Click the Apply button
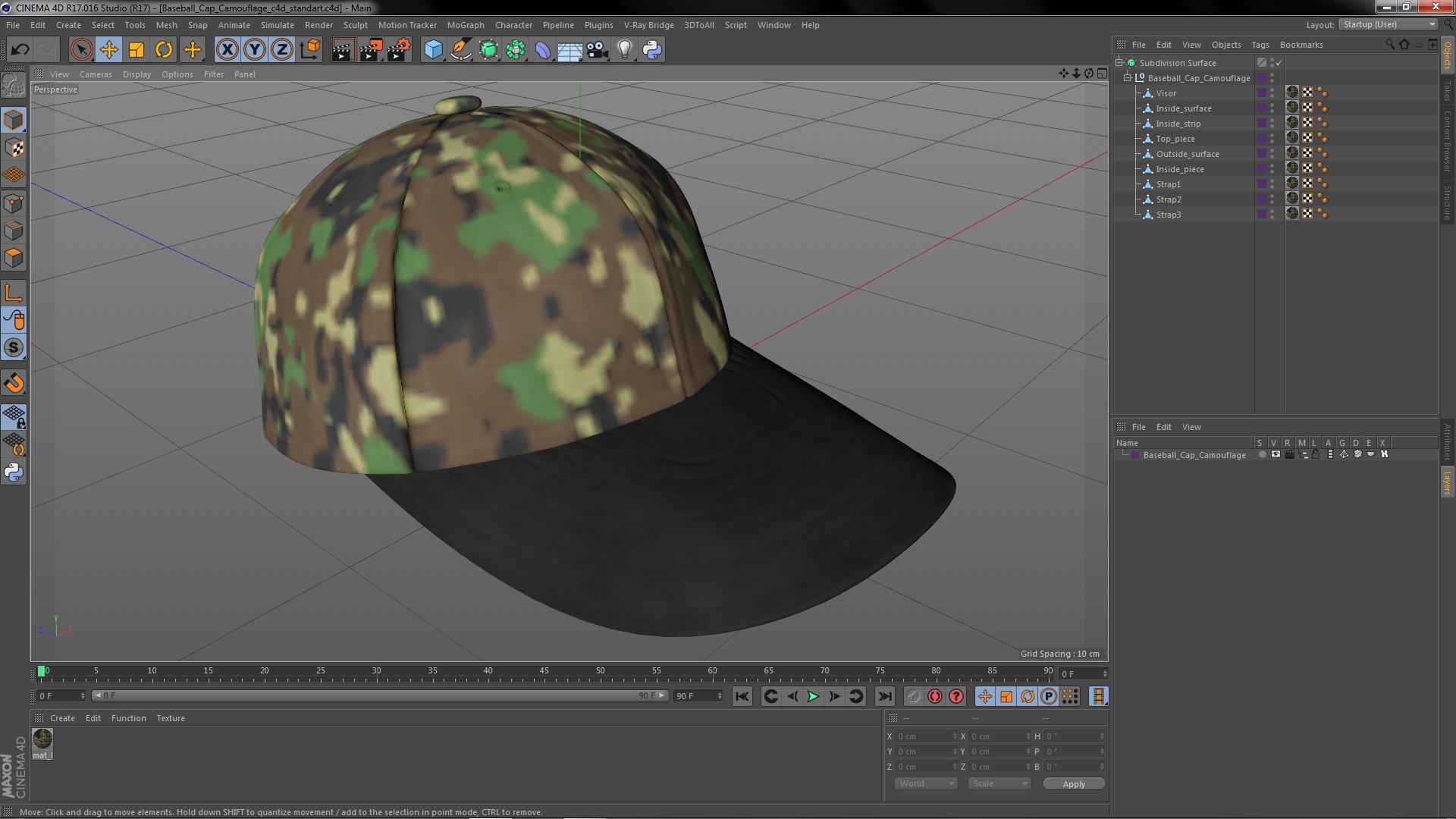The height and width of the screenshot is (819, 1456). tap(1073, 784)
